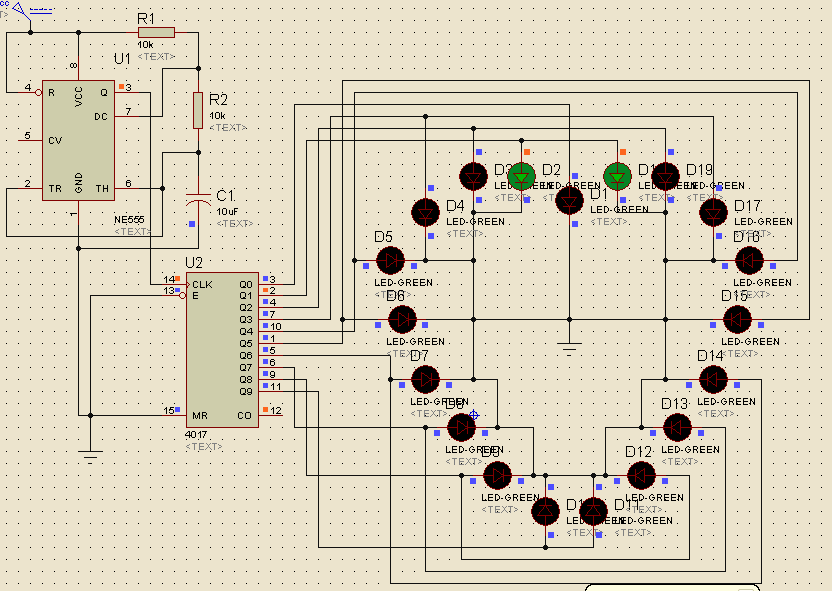Click ground symbol below the 4017 chip
This screenshot has width=832, height=591.
click(90, 456)
